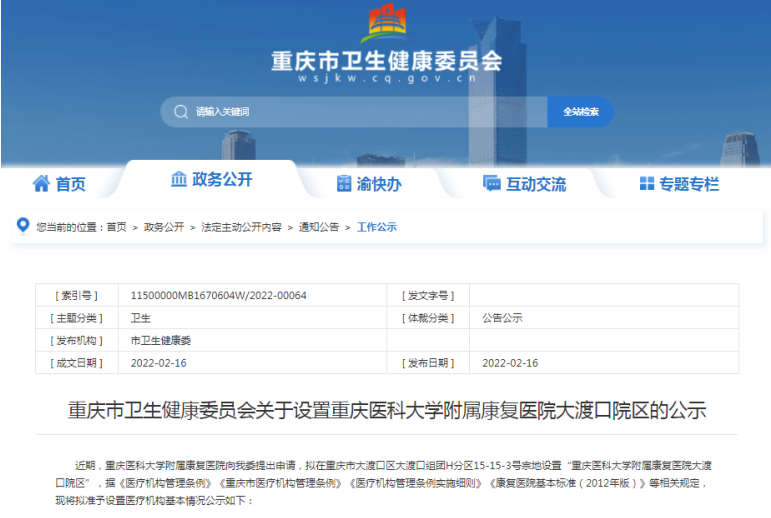This screenshot has height=518, width=771.
Task: Click the 发布机构 label cell
Action: 77,340
